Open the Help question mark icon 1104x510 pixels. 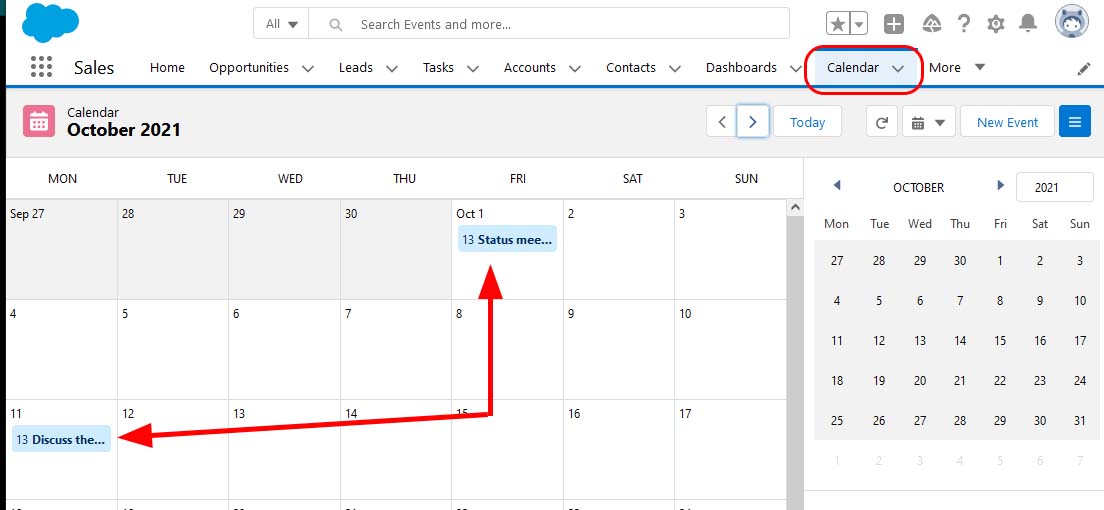pos(964,24)
